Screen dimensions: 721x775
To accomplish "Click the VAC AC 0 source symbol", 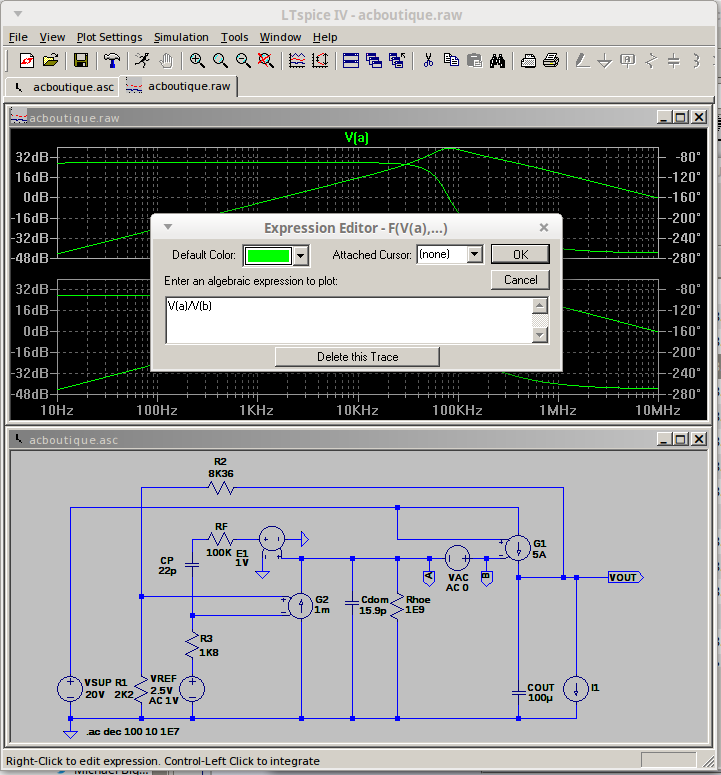I will [458, 558].
